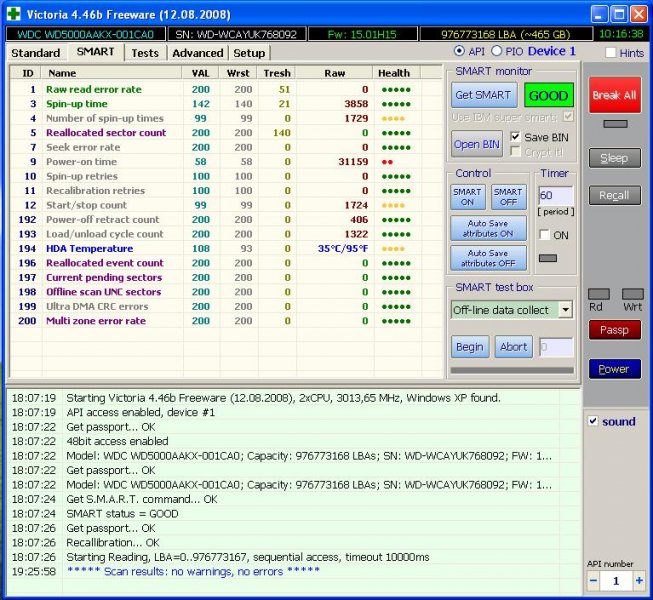
Task: Open the Advanced tab
Action: pos(197,53)
